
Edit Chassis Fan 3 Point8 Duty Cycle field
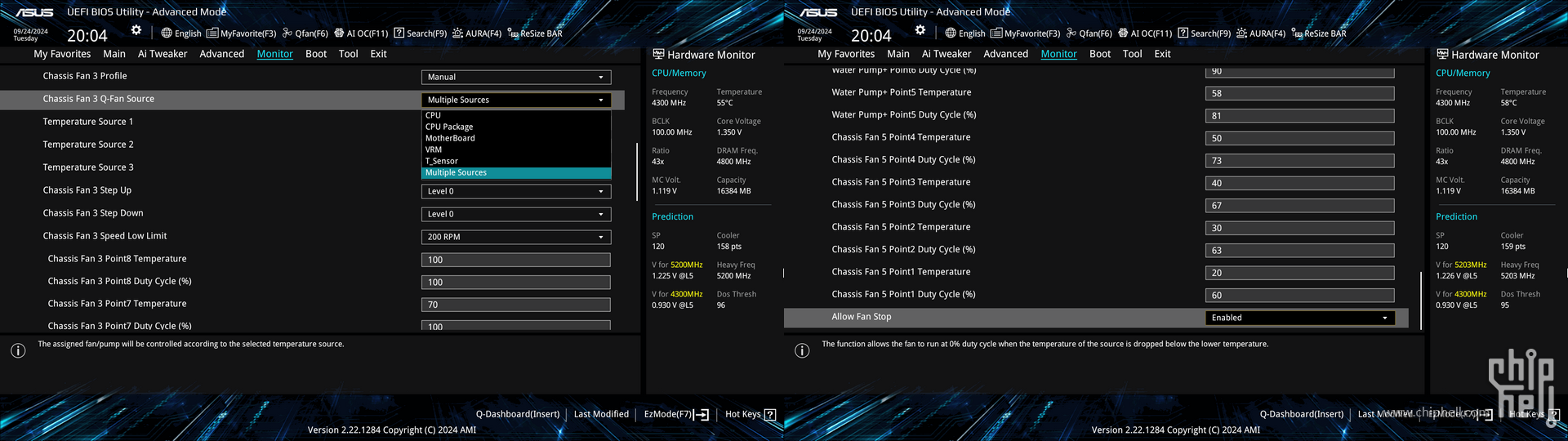tap(516, 282)
